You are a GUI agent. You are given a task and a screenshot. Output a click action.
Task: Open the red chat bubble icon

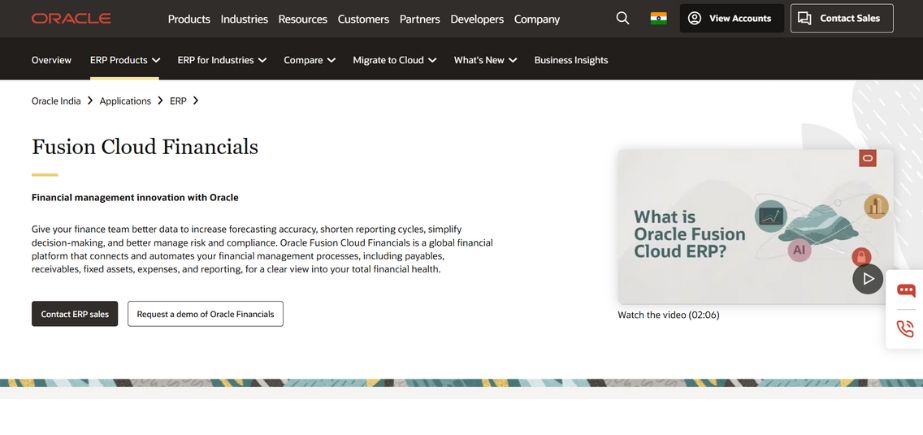906,290
